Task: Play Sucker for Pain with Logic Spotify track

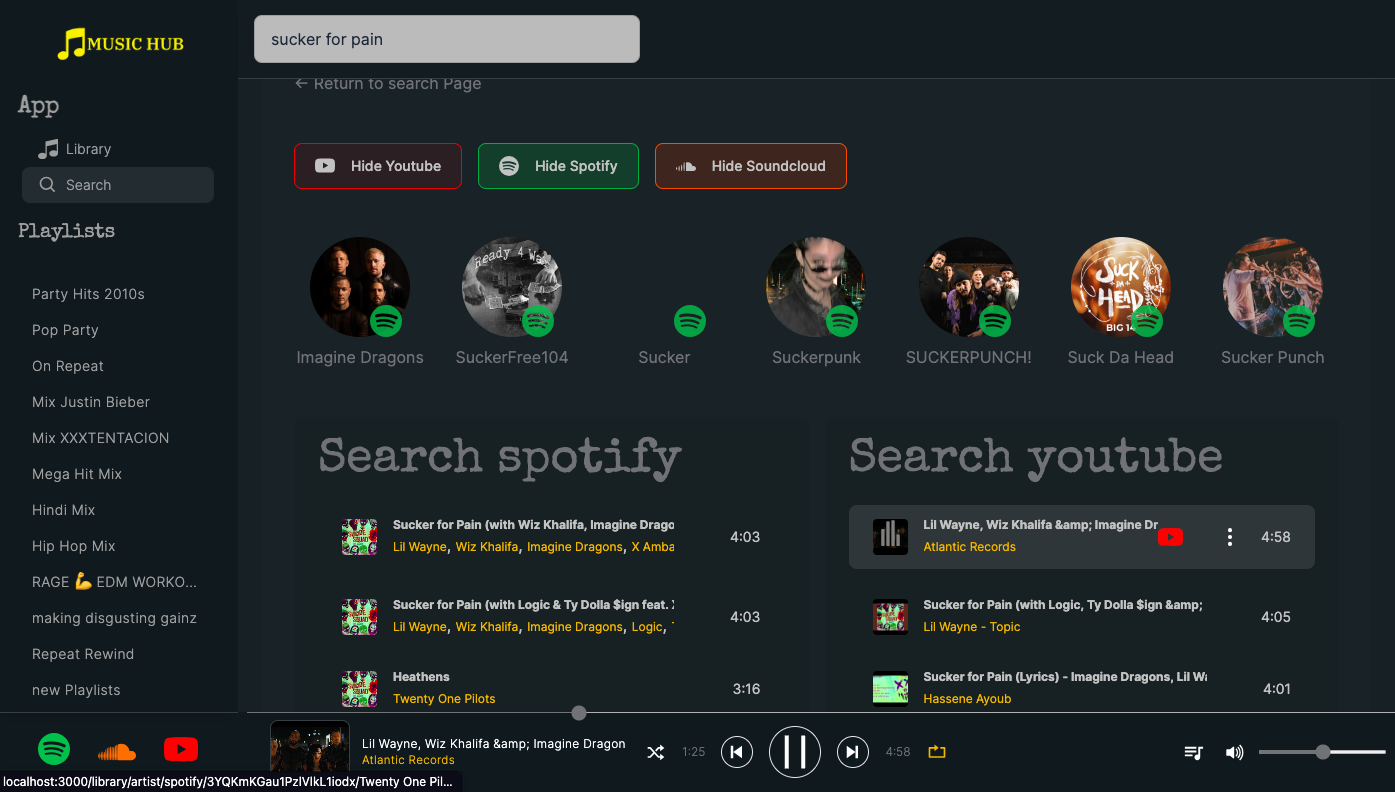Action: click(551, 617)
